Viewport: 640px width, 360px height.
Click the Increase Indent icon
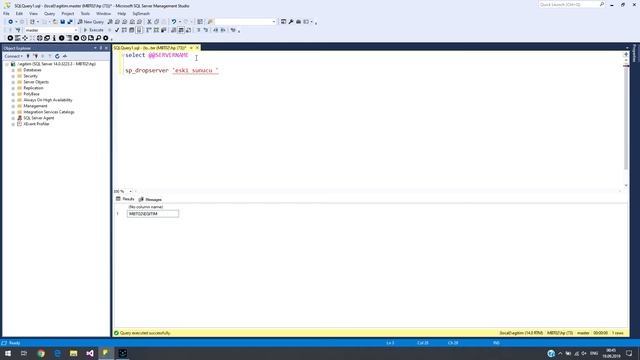click(x=223, y=30)
